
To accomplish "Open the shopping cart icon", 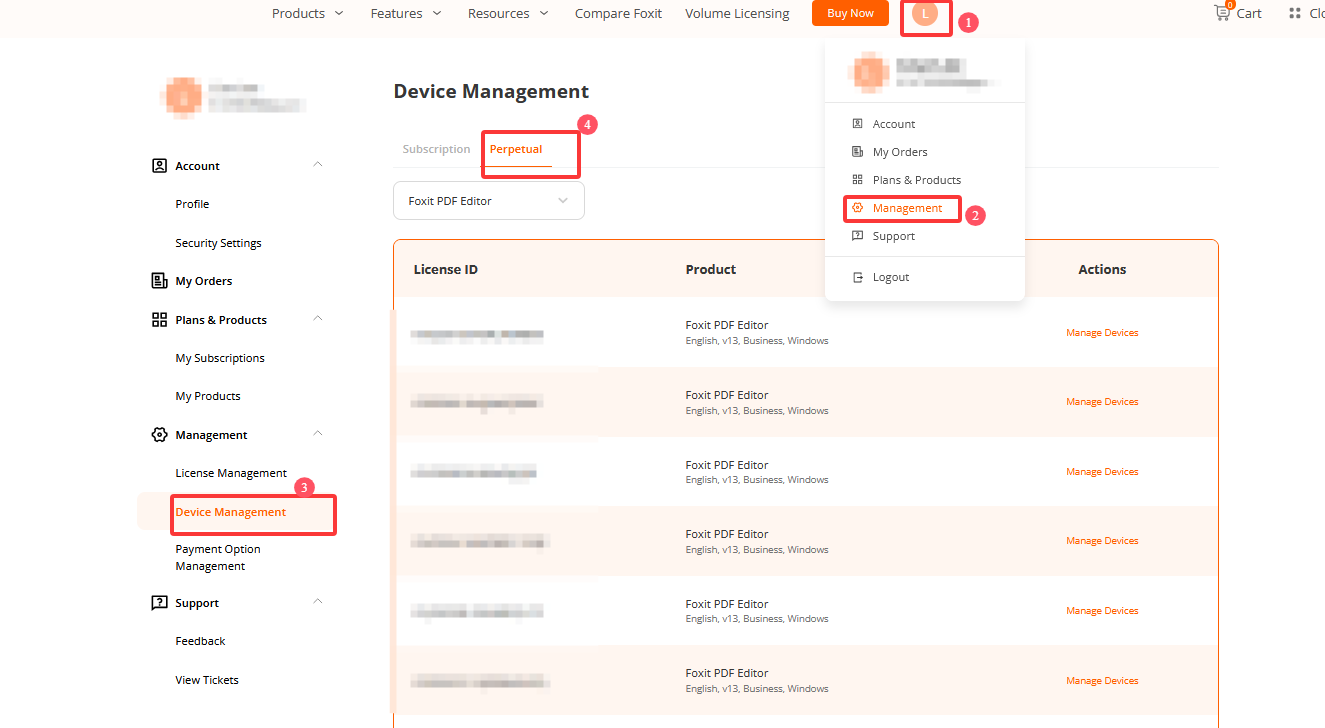I will click(x=1222, y=12).
